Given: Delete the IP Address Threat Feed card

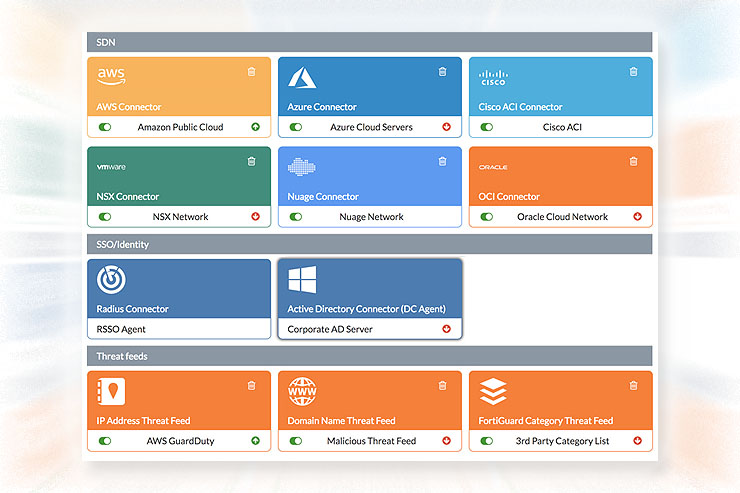Looking at the screenshot, I should (251, 385).
